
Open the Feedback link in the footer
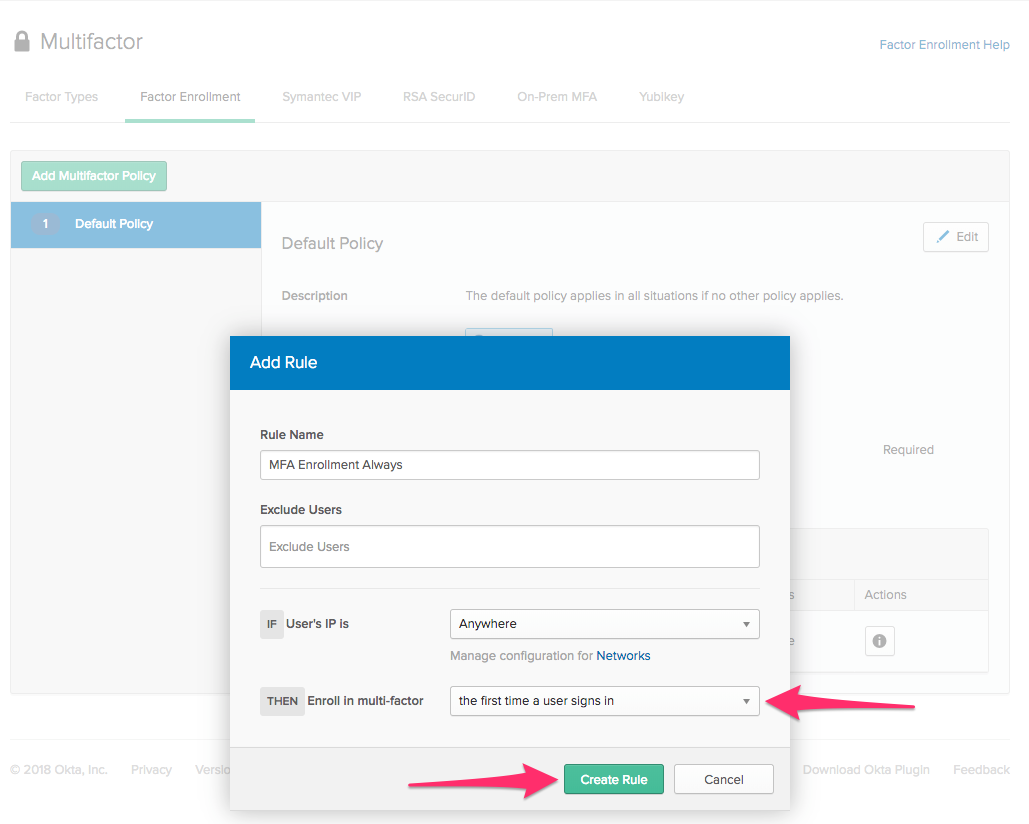(980, 770)
